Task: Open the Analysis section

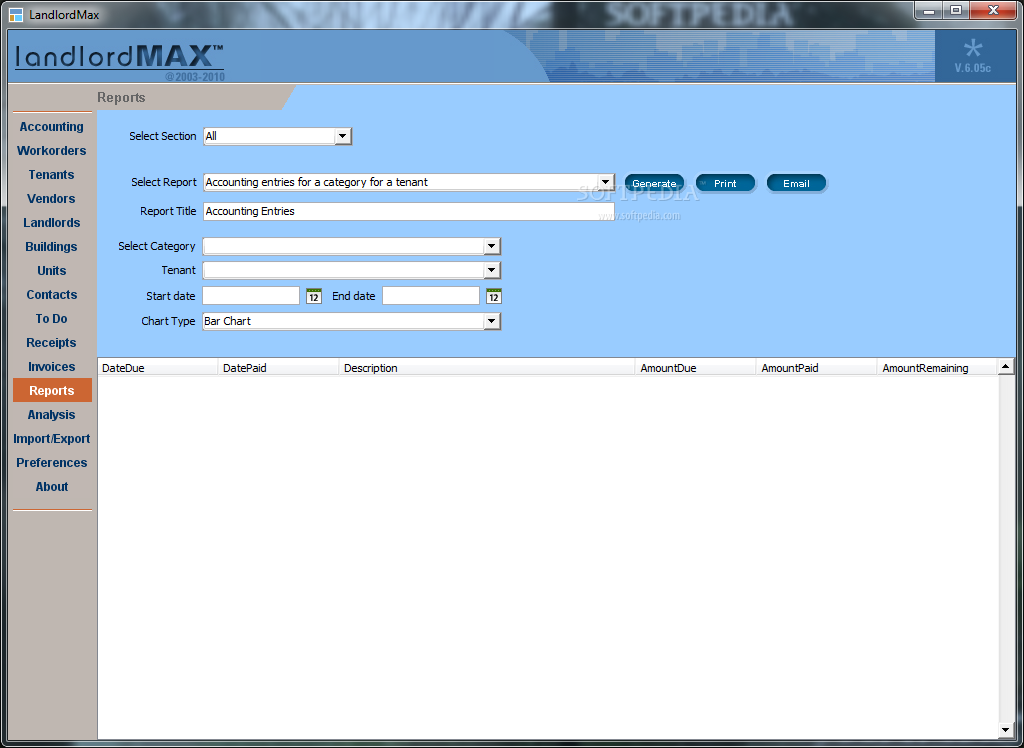Action: coord(52,415)
